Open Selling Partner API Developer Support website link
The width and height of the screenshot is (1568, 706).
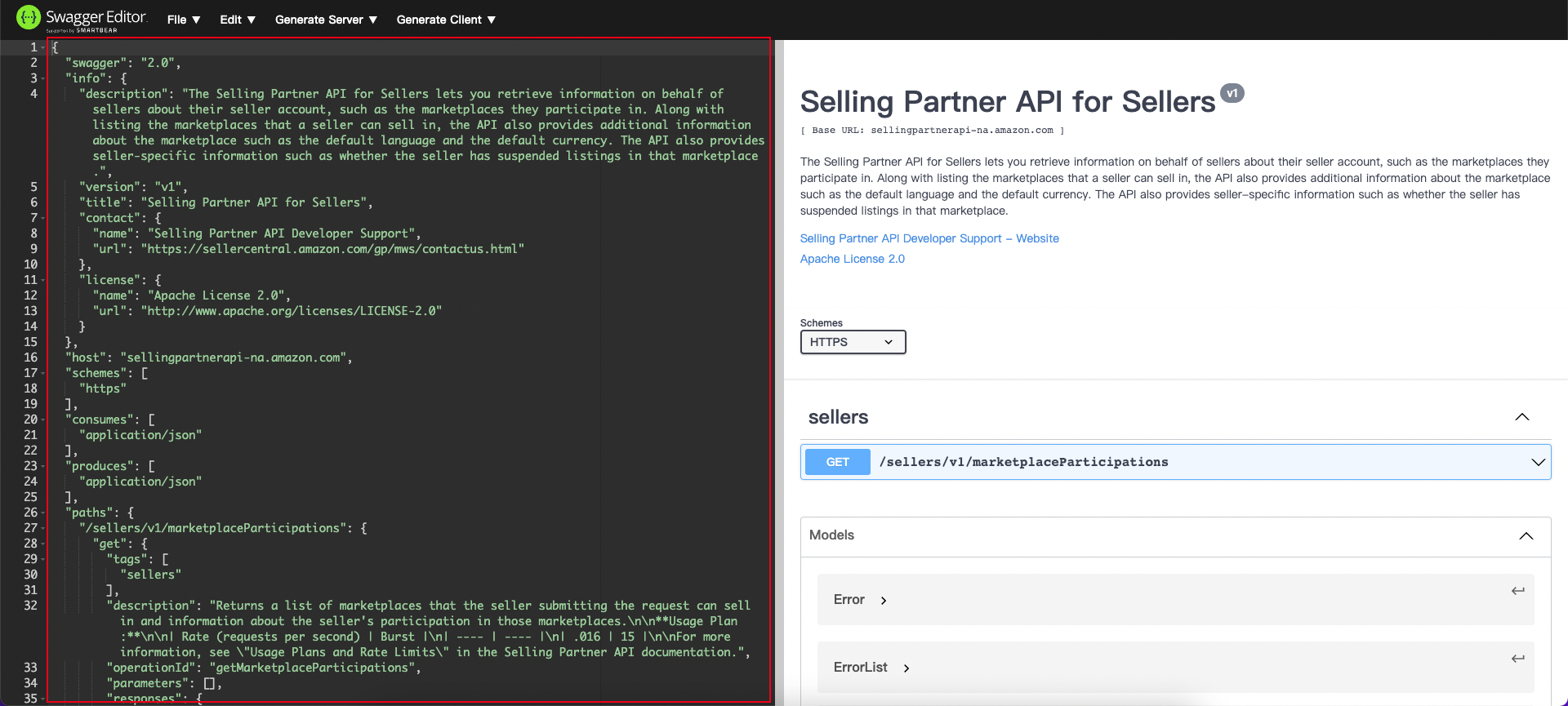pos(929,238)
